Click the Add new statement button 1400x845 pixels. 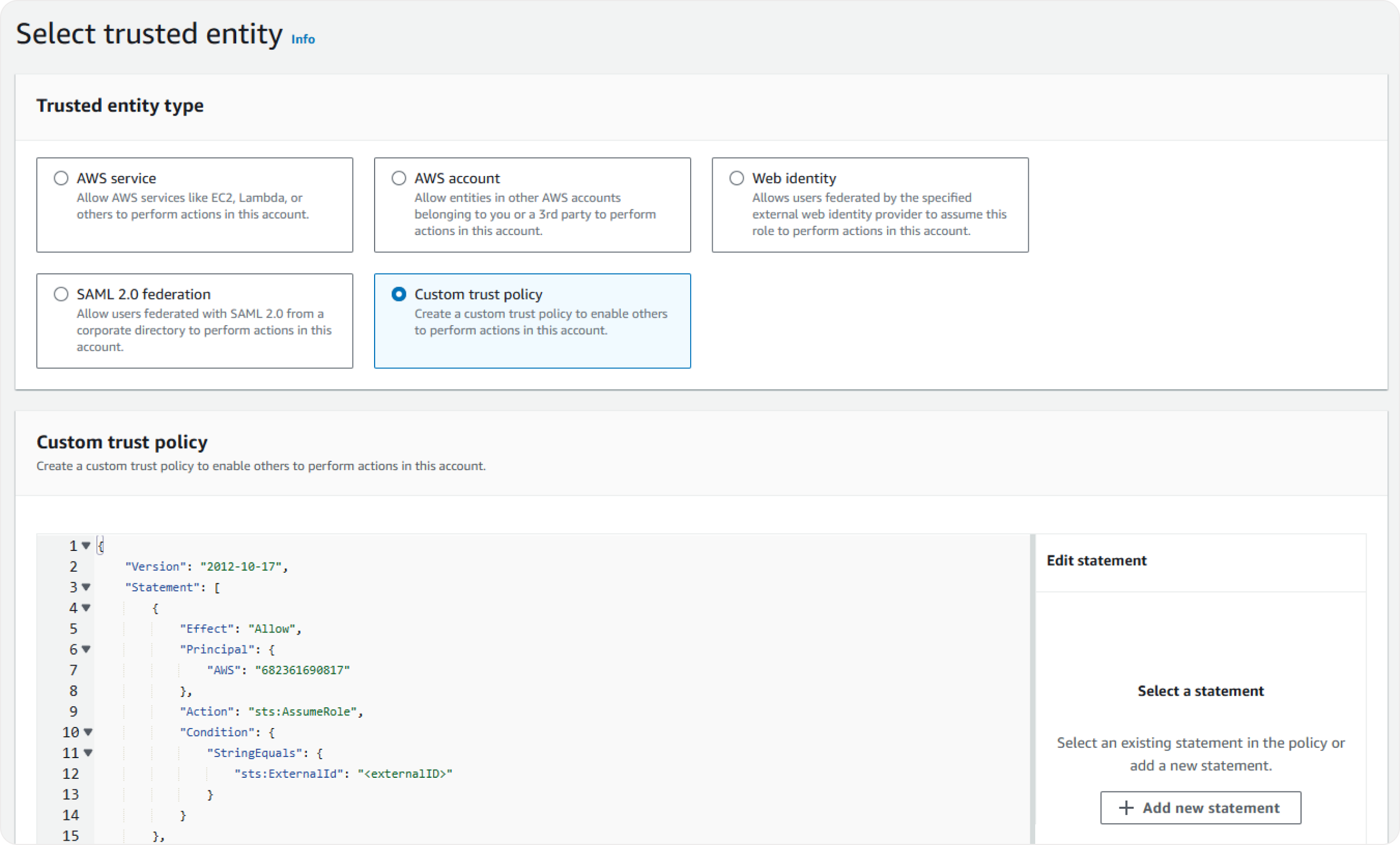(x=1200, y=807)
